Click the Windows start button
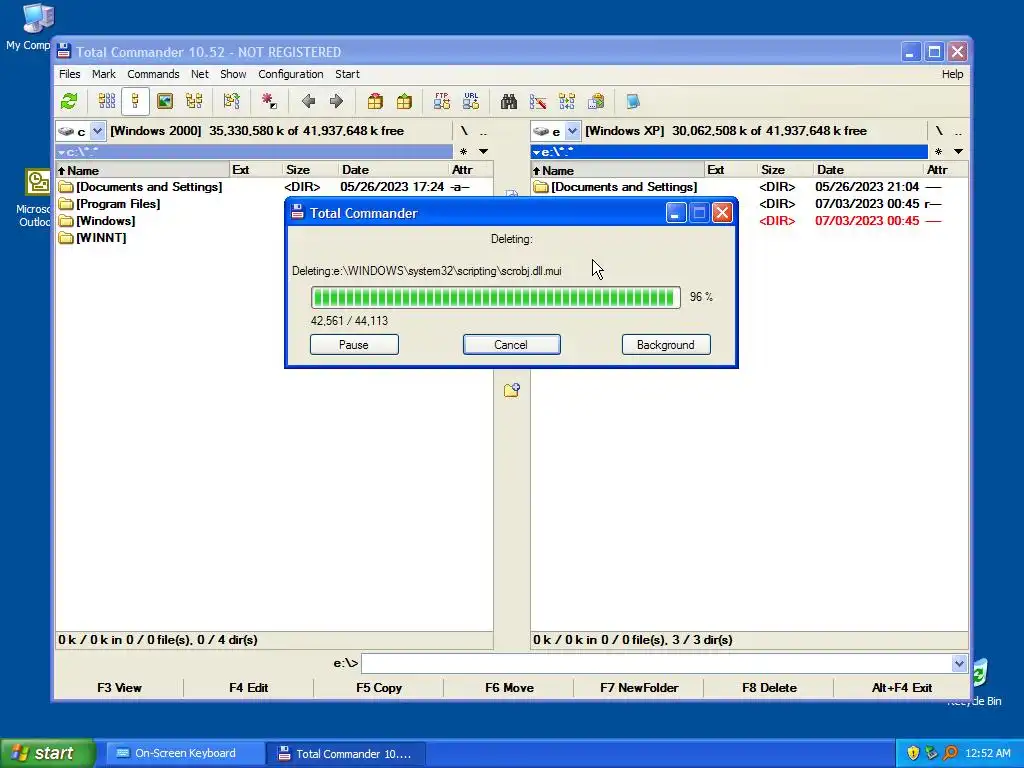This screenshot has width=1024, height=768. (x=46, y=753)
